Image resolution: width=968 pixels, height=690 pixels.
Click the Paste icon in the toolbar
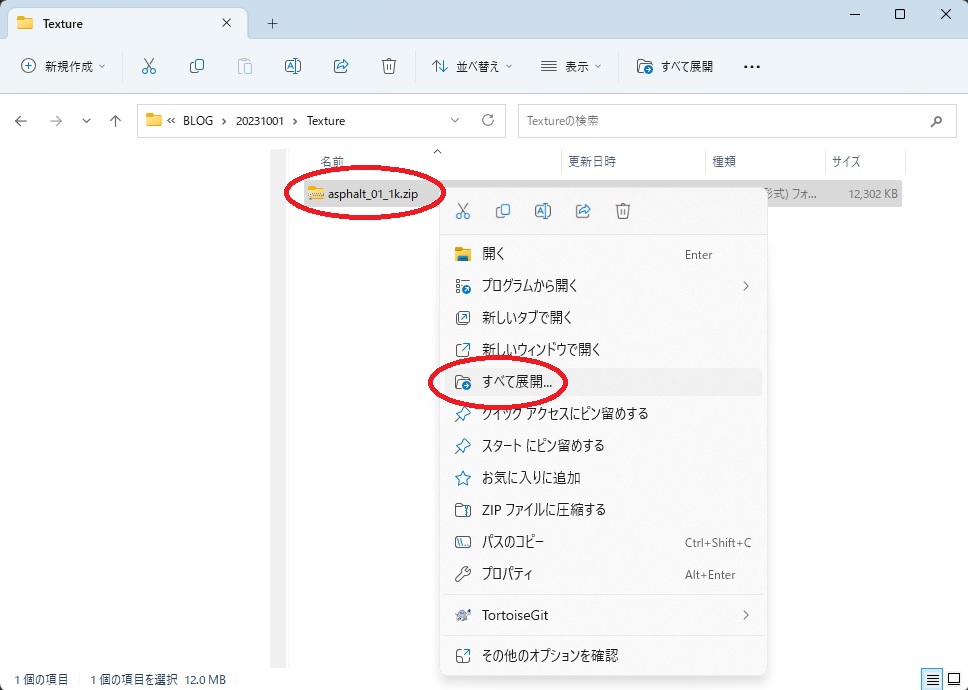coord(244,66)
